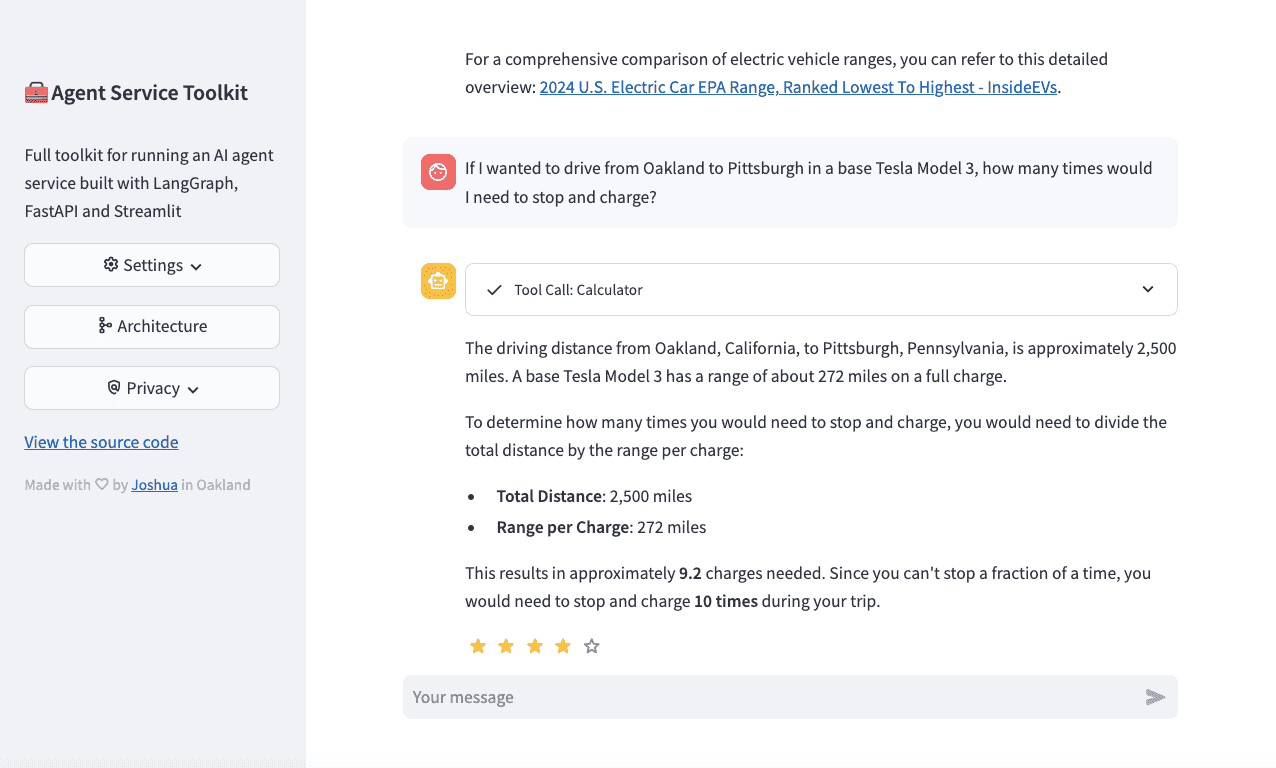Follow the InsideEVs EPA range article link
1276x768 pixels.
tap(798, 87)
